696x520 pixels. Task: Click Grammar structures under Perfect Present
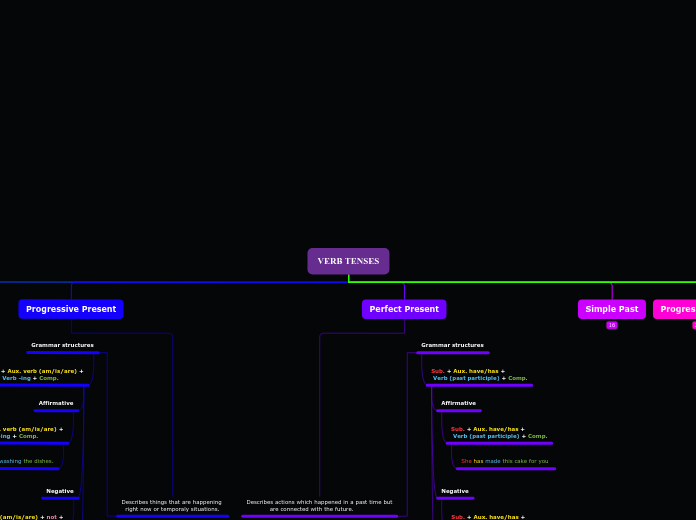pos(452,345)
